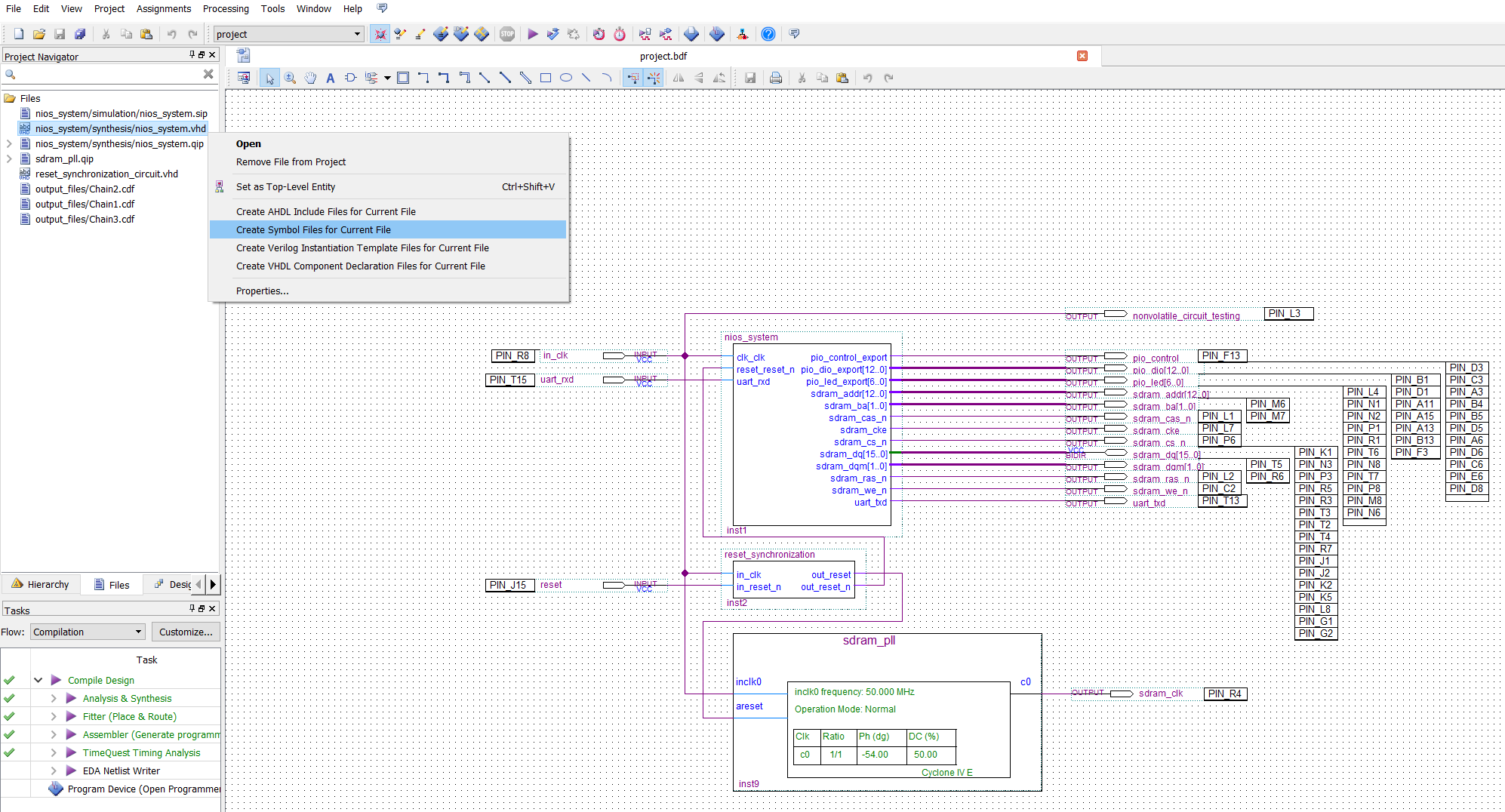Toggle the Selection pointer tool
The width and height of the screenshot is (1505, 812).
pos(269,78)
